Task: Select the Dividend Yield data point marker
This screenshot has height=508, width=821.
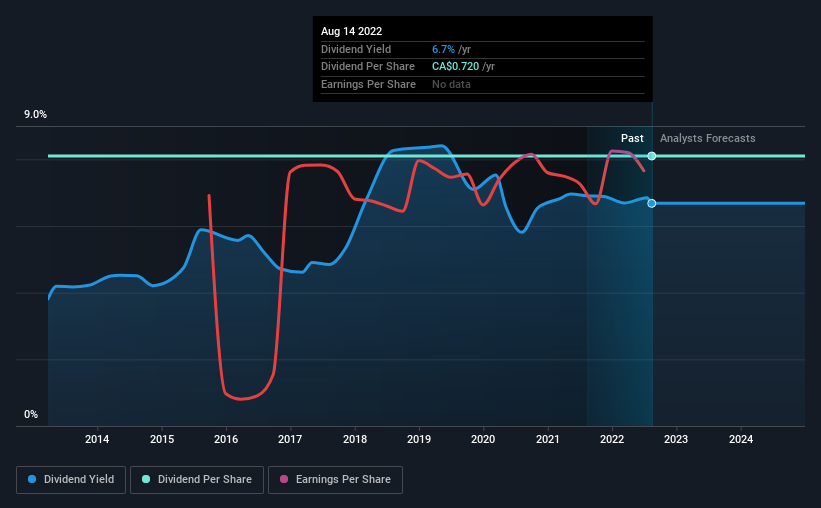Action: click(652, 203)
